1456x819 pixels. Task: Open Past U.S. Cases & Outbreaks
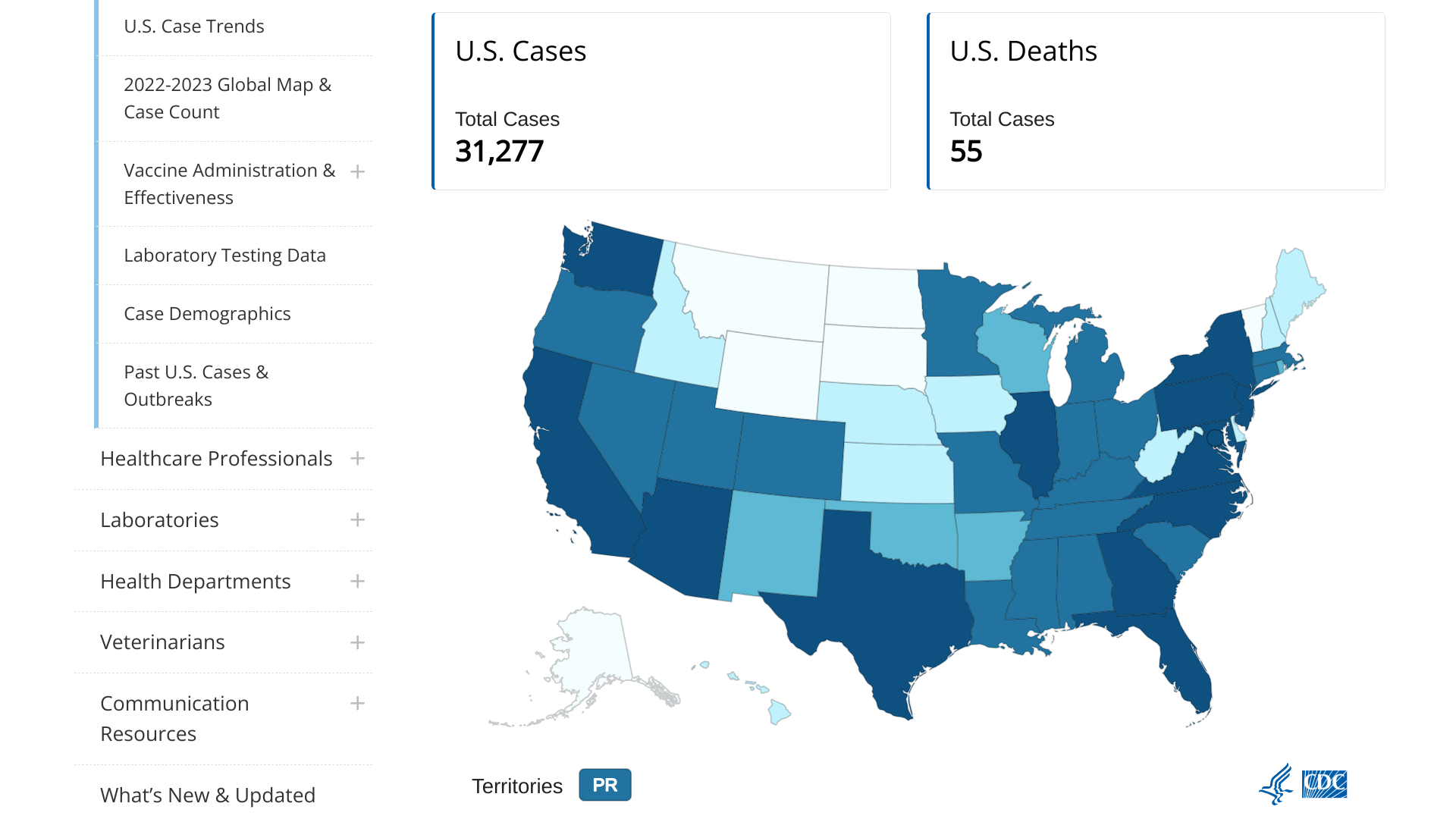(196, 385)
